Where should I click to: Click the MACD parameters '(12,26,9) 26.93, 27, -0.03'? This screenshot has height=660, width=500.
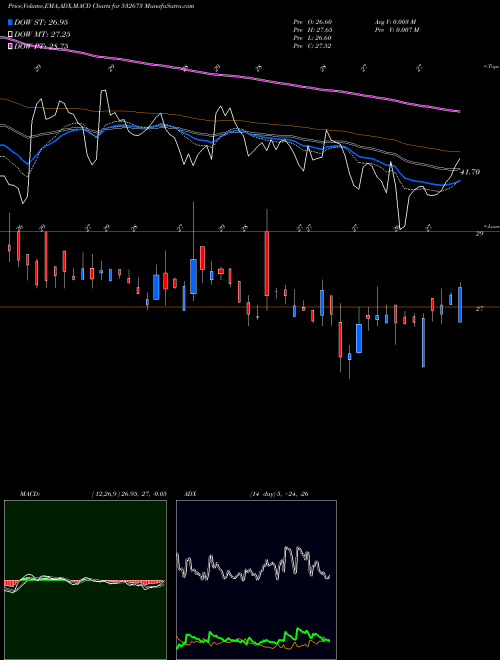(x=129, y=493)
